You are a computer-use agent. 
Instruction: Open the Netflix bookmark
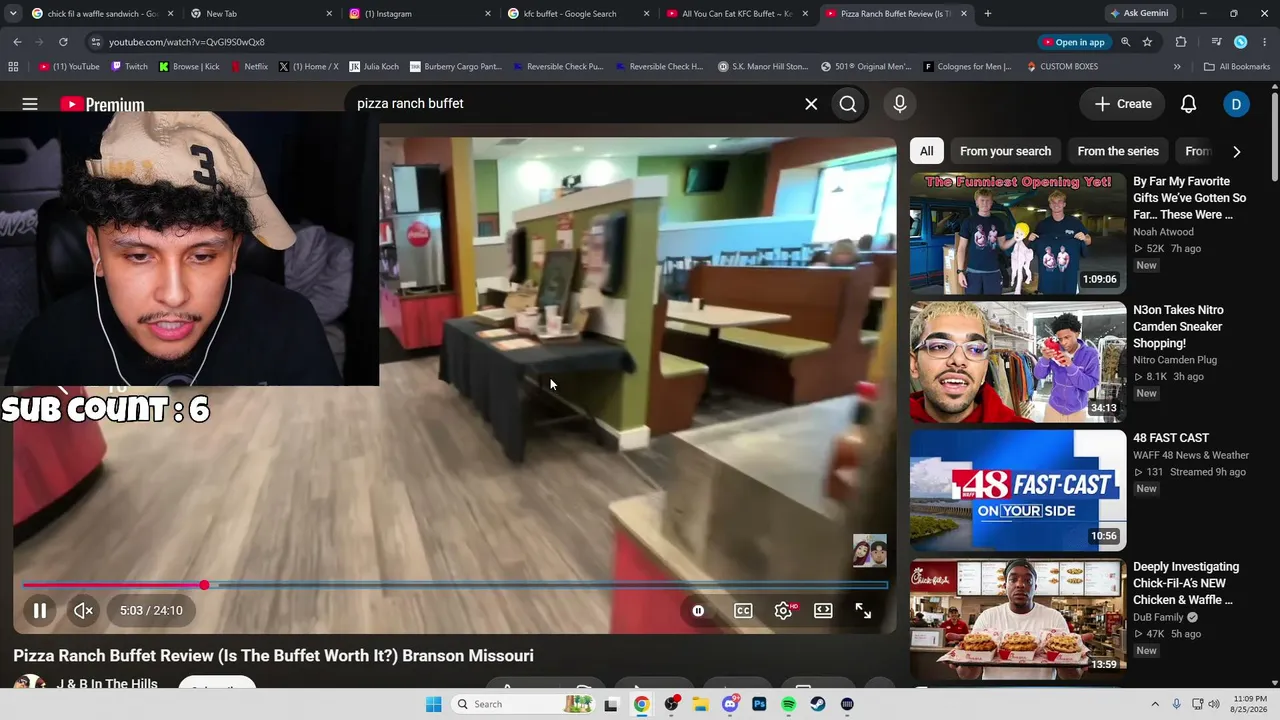[248, 67]
